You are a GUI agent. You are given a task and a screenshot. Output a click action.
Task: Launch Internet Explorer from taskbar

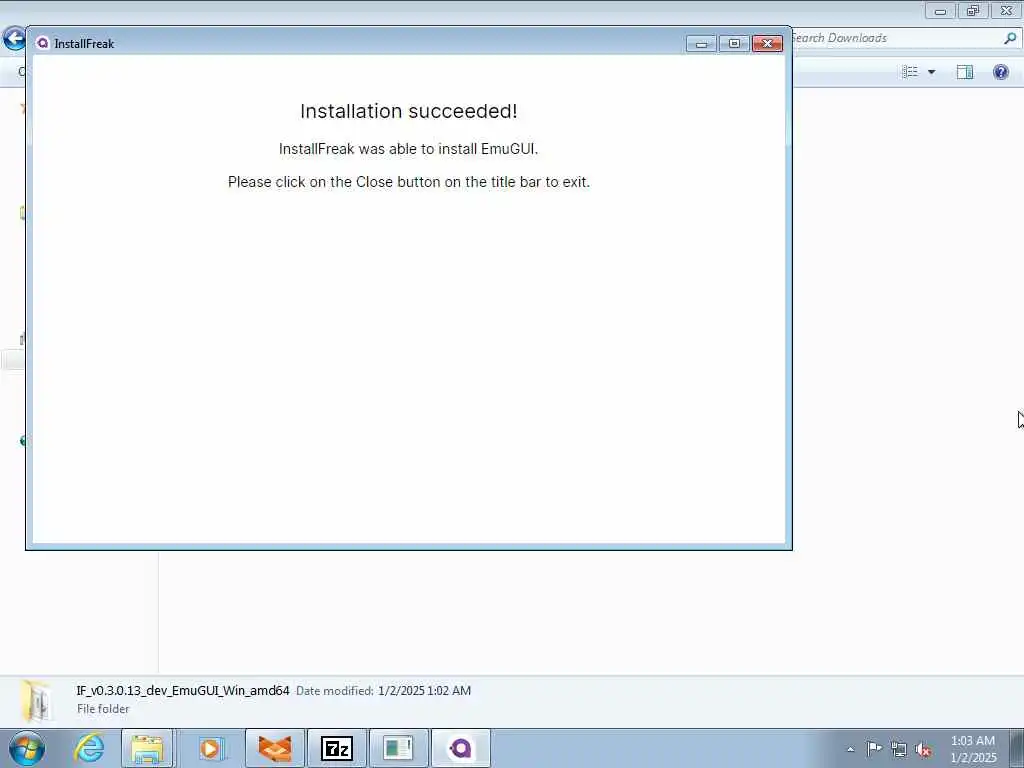(x=89, y=748)
